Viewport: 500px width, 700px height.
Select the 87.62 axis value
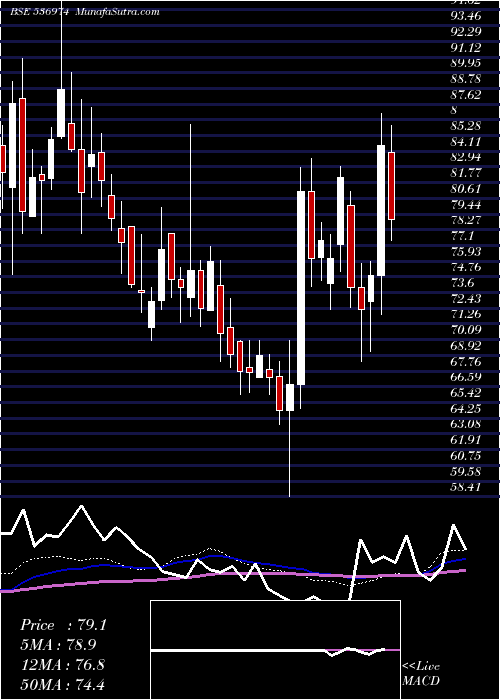(466, 94)
